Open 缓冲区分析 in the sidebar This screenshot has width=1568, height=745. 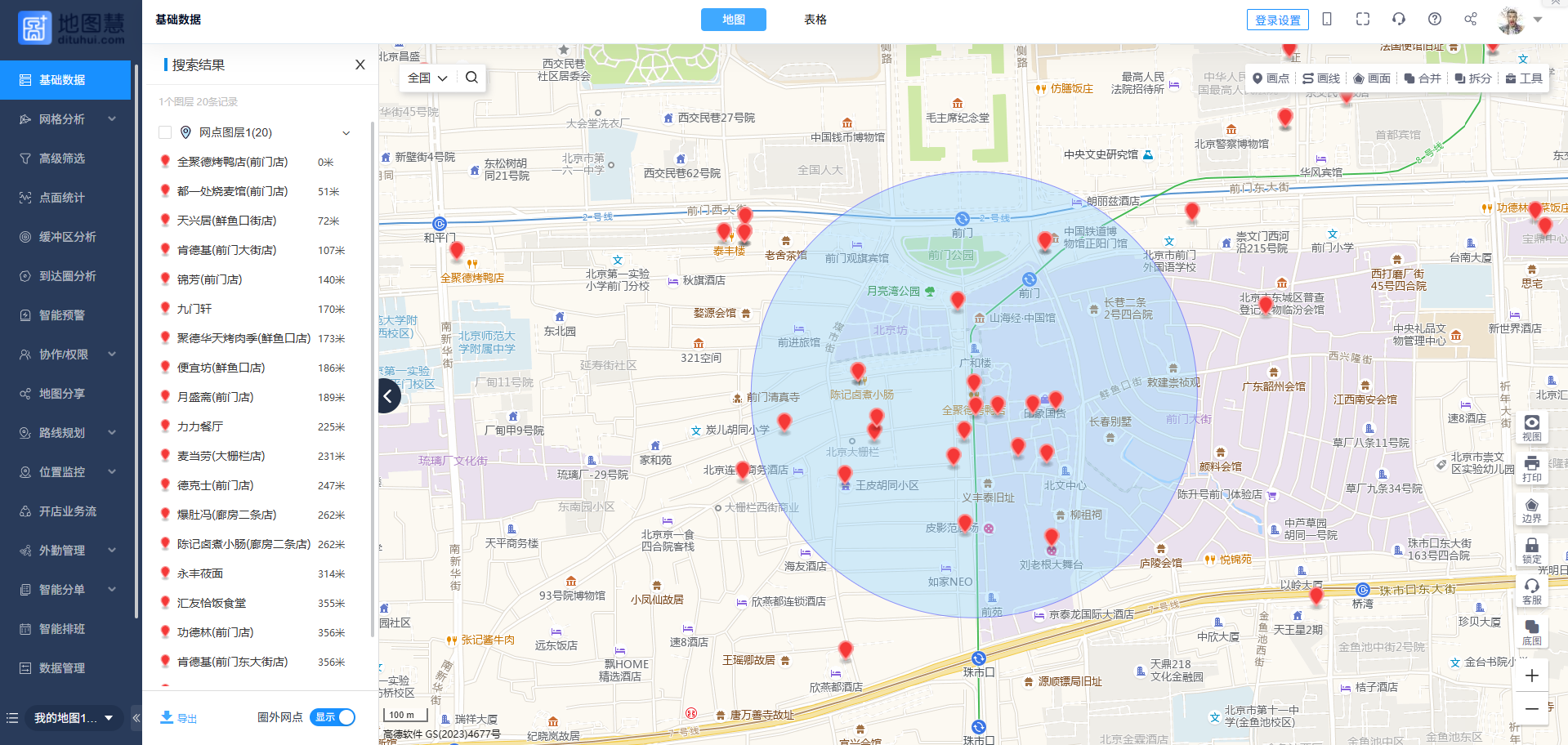tap(68, 237)
